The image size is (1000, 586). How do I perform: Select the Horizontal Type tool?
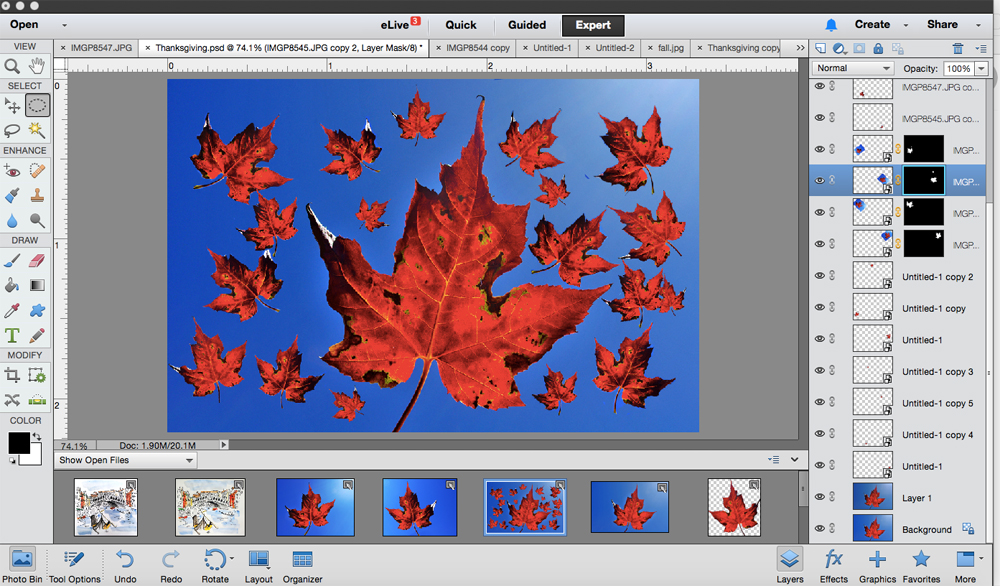pos(13,336)
